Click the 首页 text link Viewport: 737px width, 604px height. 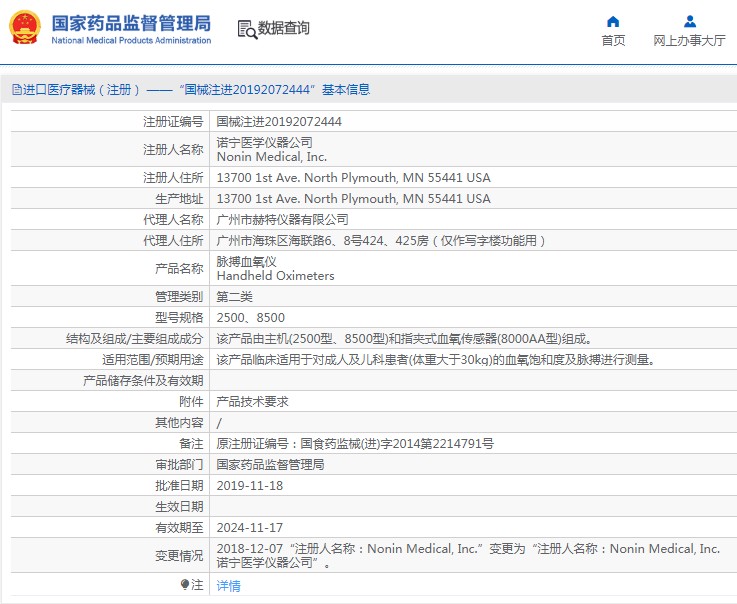(x=613, y=40)
